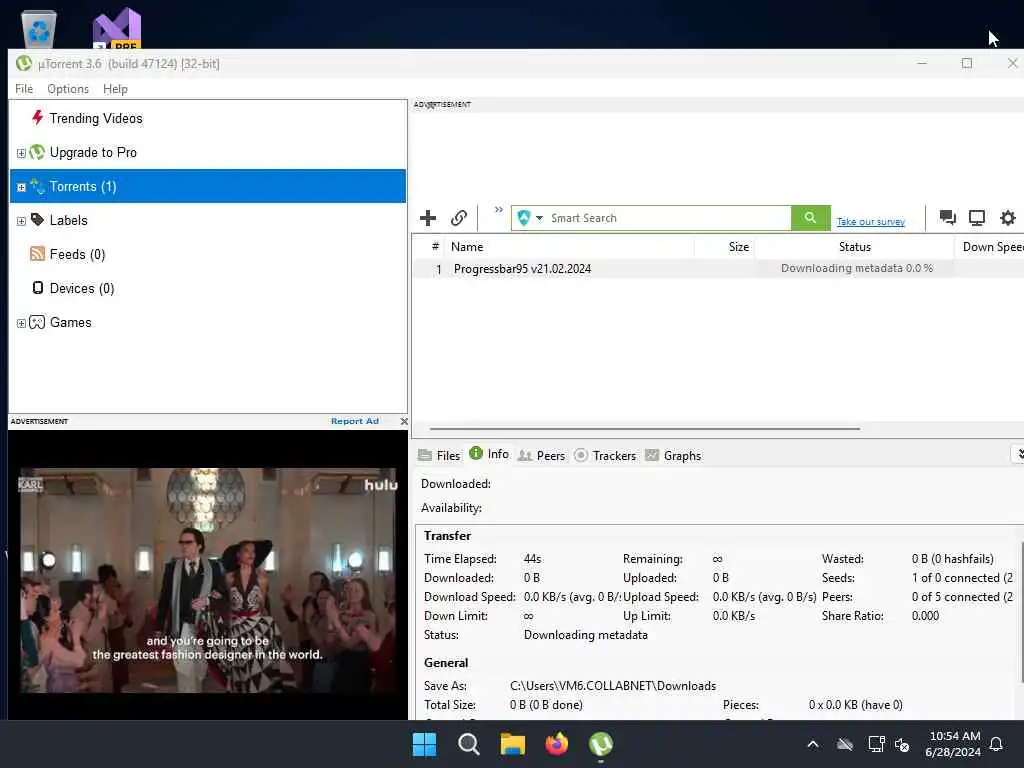
Task: Click the Devices phone icon
Action: pyautogui.click(x=38, y=288)
